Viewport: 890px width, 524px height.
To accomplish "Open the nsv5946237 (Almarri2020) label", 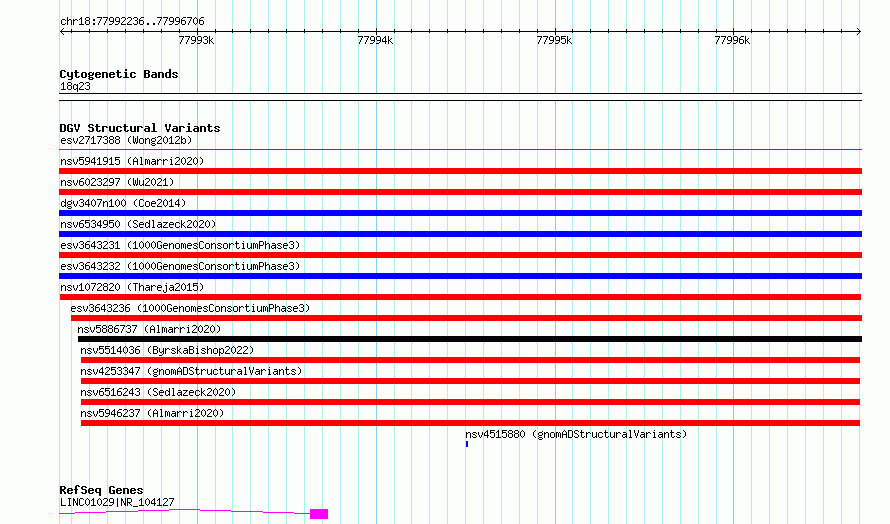I will (x=152, y=413).
